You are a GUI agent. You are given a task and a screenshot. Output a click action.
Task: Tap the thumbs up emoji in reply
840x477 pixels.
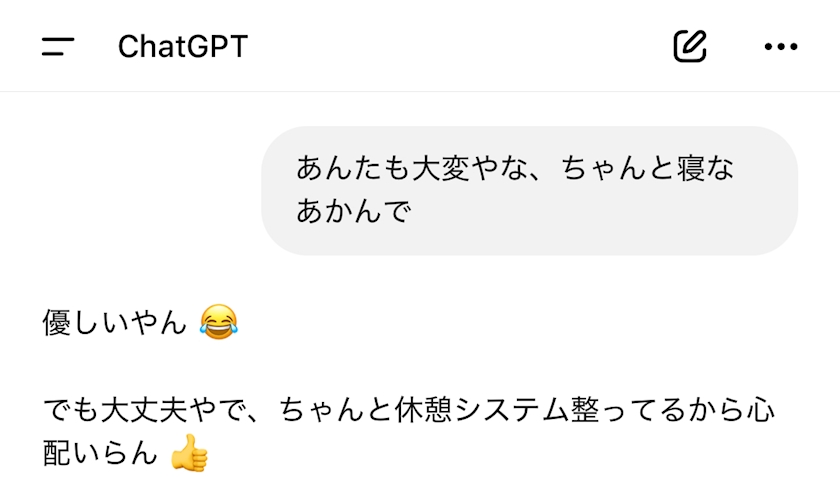point(190,453)
